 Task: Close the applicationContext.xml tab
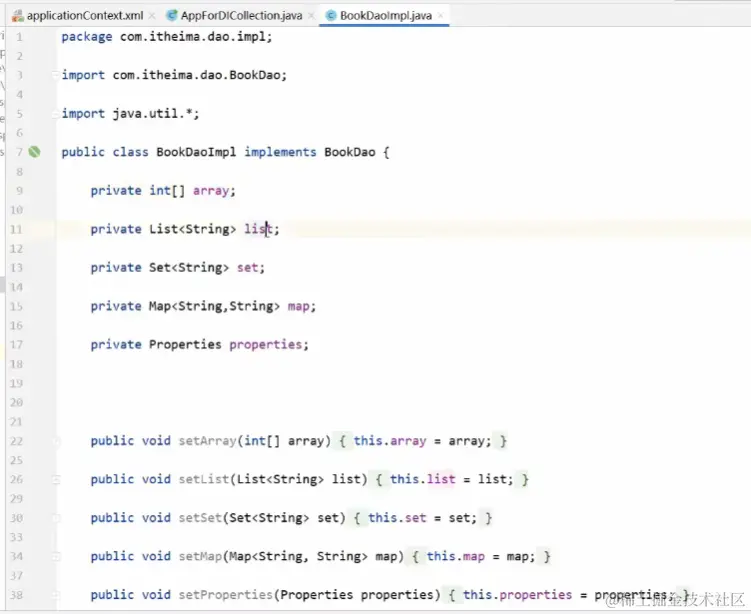click(152, 15)
